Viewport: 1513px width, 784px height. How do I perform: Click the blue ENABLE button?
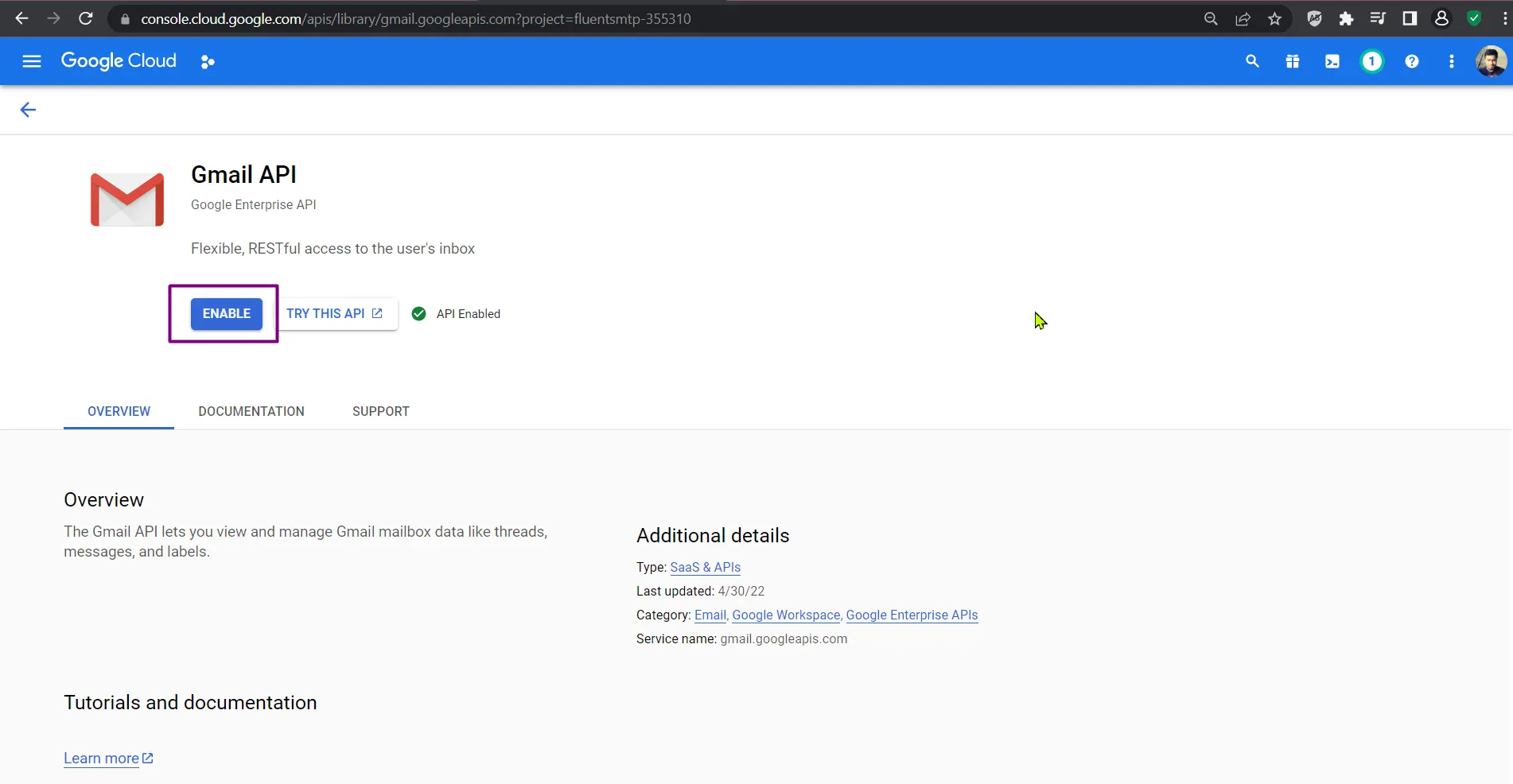tap(226, 313)
